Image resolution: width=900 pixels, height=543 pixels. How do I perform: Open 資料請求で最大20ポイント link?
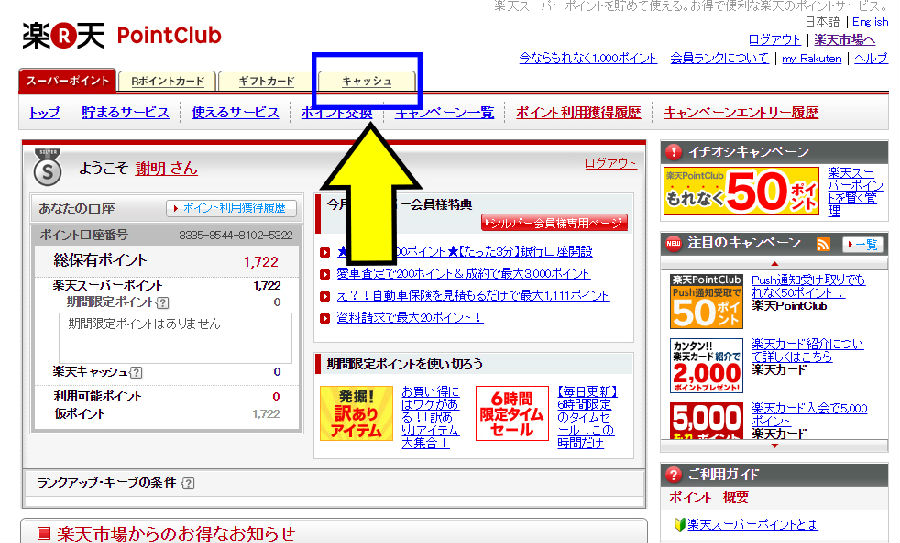click(x=410, y=317)
